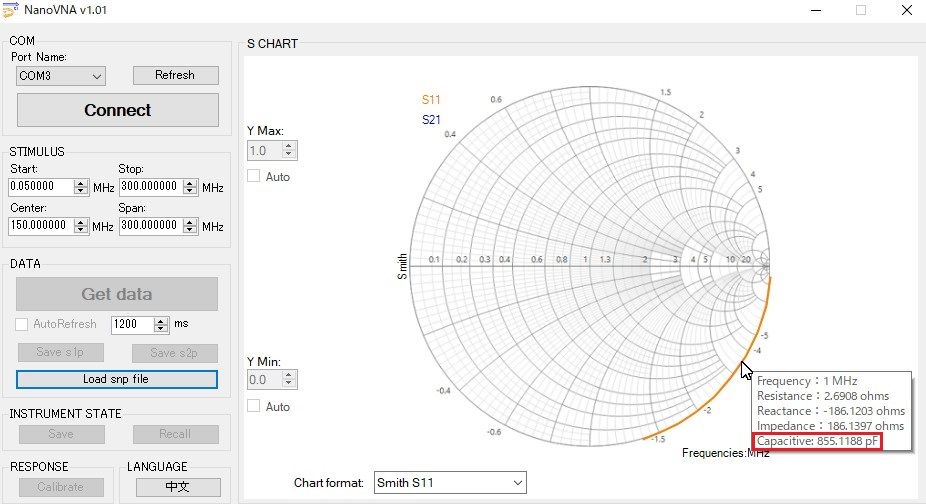926x504 pixels.
Task: Click the Load snp file button
Action: coord(117,379)
